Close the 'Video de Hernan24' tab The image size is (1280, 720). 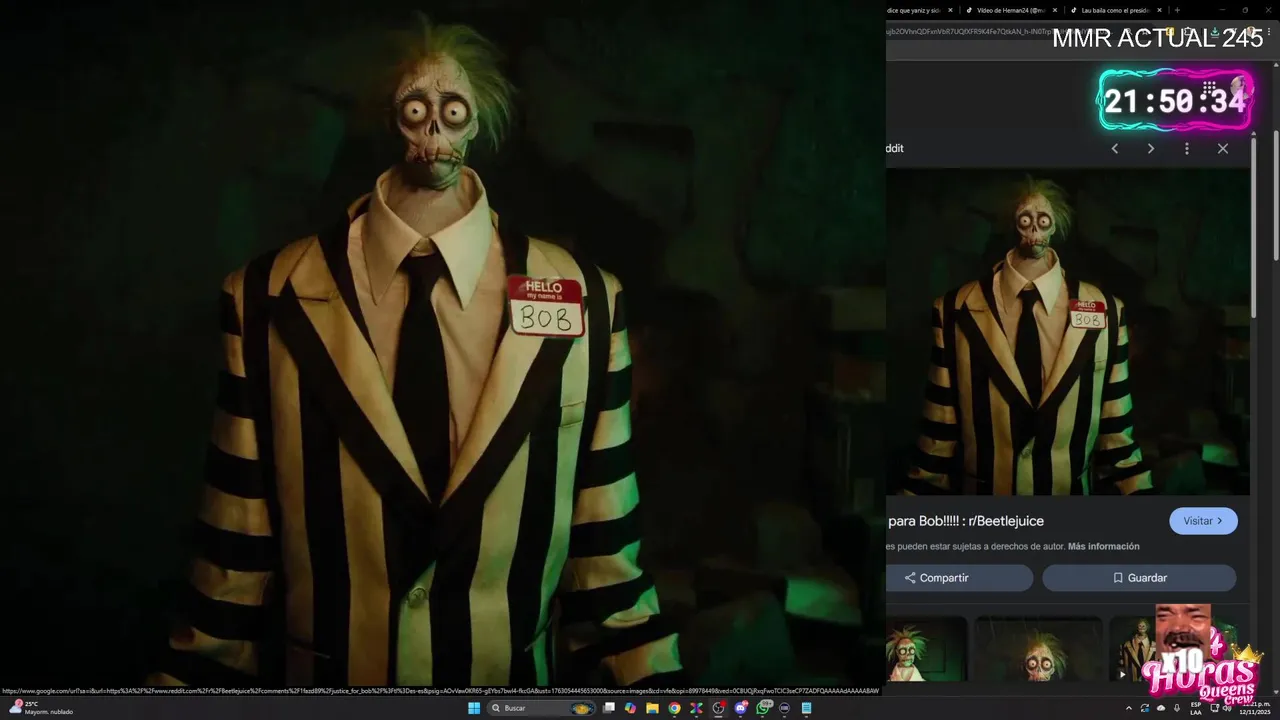[1056, 10]
